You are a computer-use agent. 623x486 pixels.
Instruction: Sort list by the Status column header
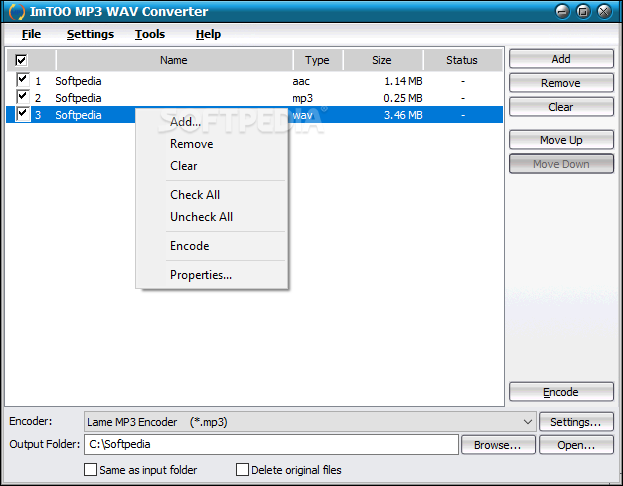(462, 60)
